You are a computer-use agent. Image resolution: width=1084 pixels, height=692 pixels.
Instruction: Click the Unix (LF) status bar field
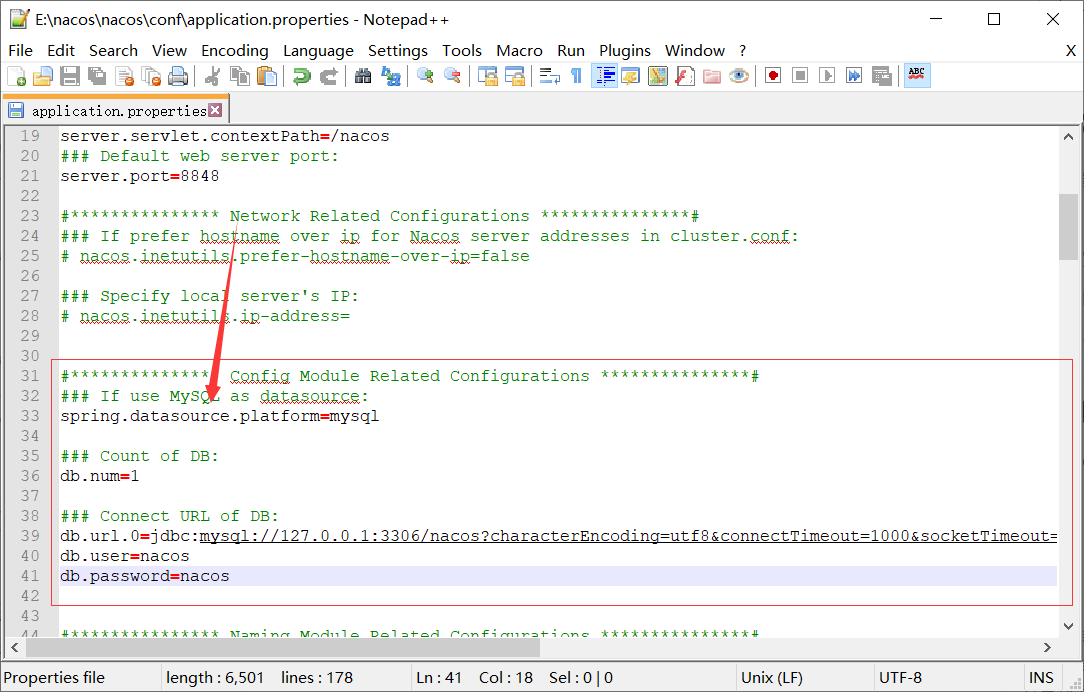tap(772, 677)
